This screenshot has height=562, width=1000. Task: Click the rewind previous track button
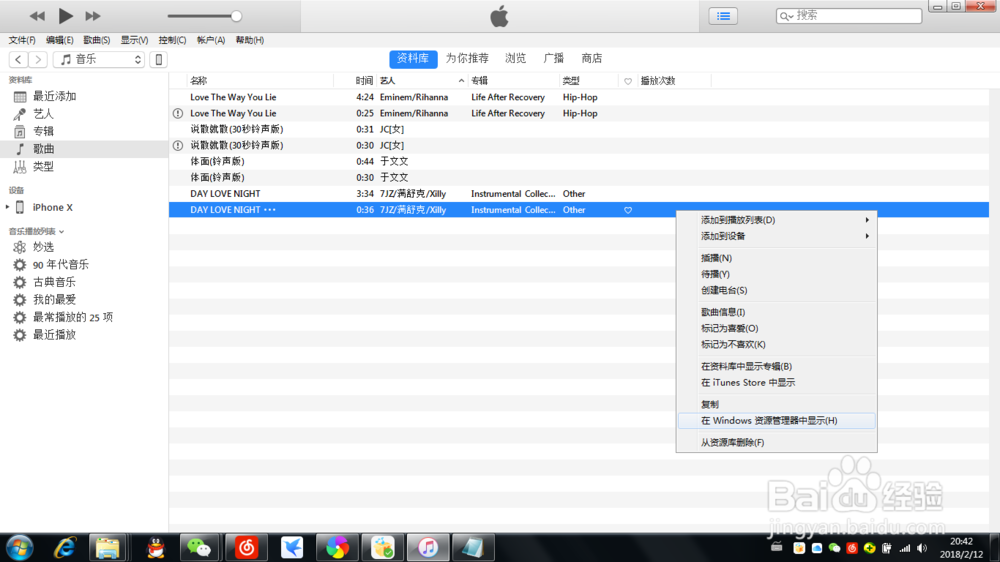coord(37,16)
